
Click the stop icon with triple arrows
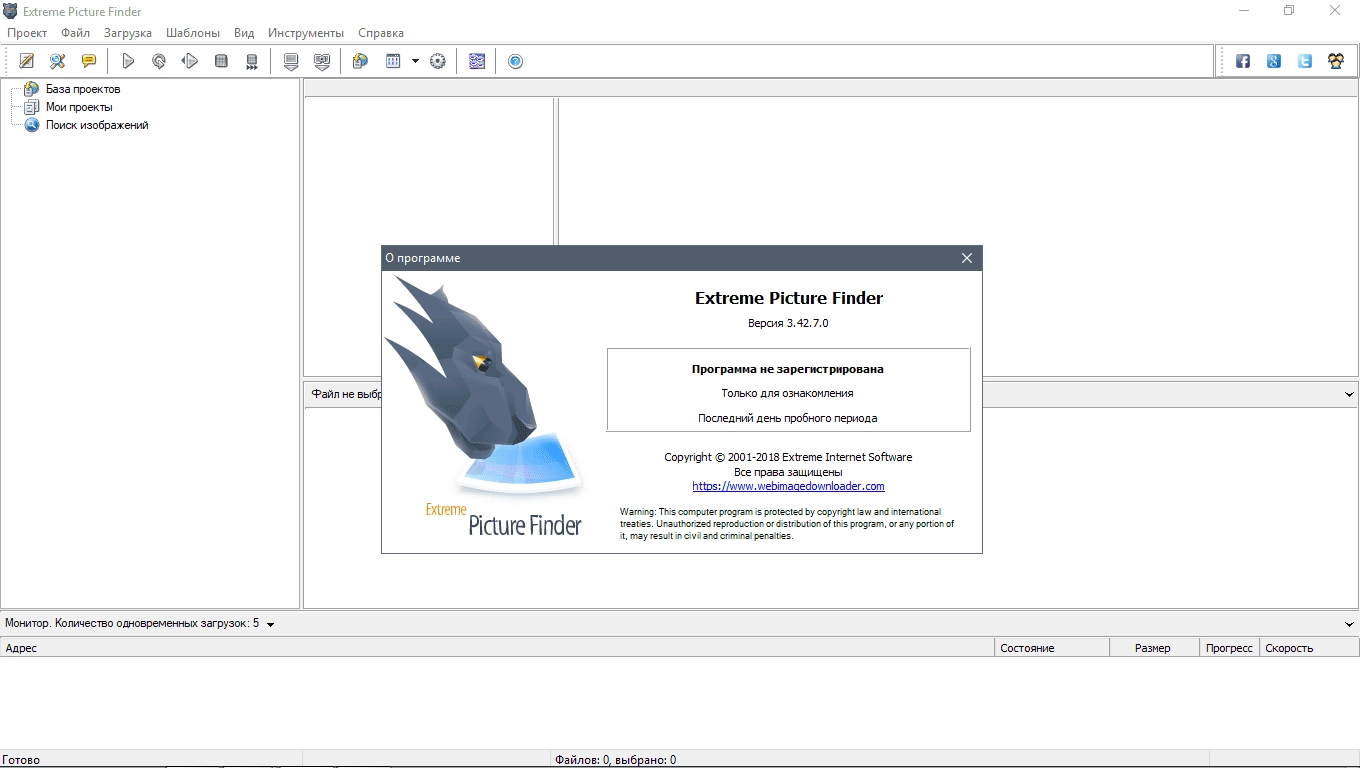(x=252, y=61)
